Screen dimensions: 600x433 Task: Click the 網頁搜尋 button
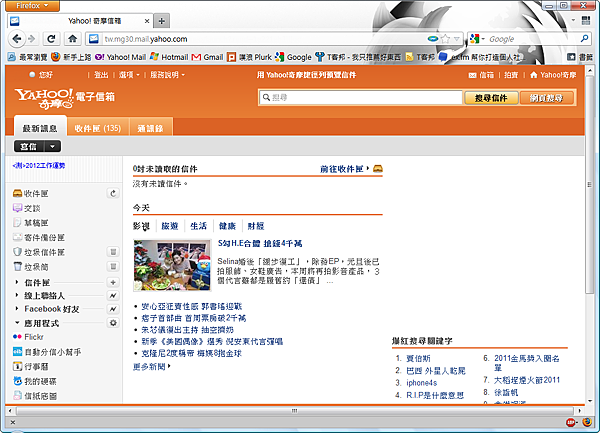(547, 98)
